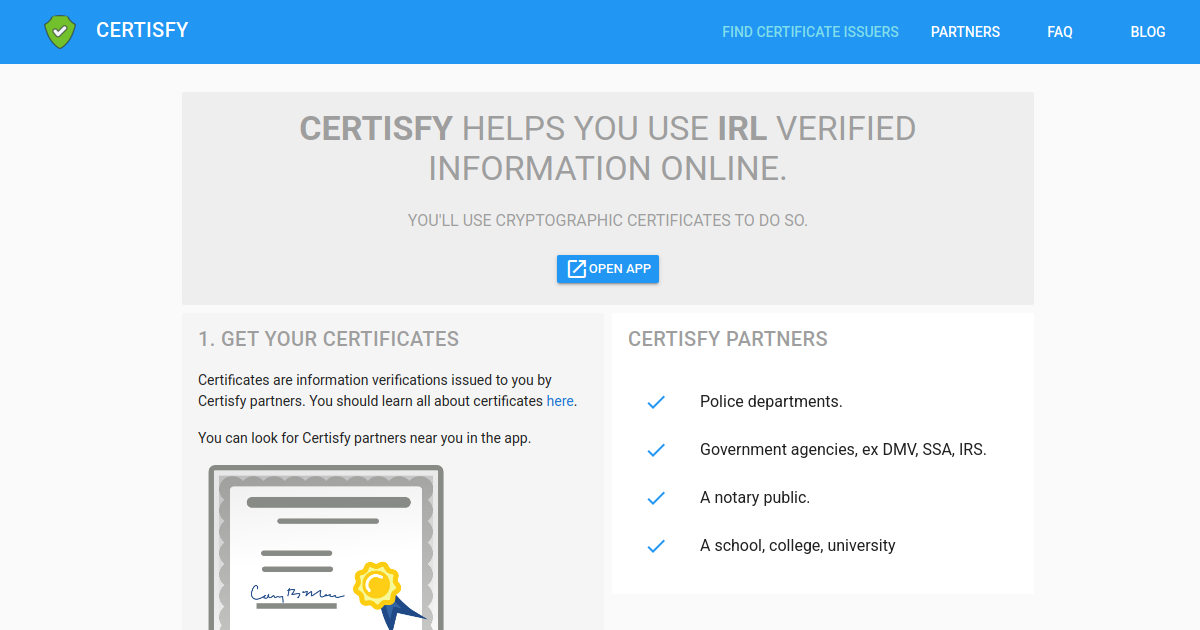Click the checkmark beside school, college, university
Viewport: 1200px width, 630px height.
click(656, 546)
